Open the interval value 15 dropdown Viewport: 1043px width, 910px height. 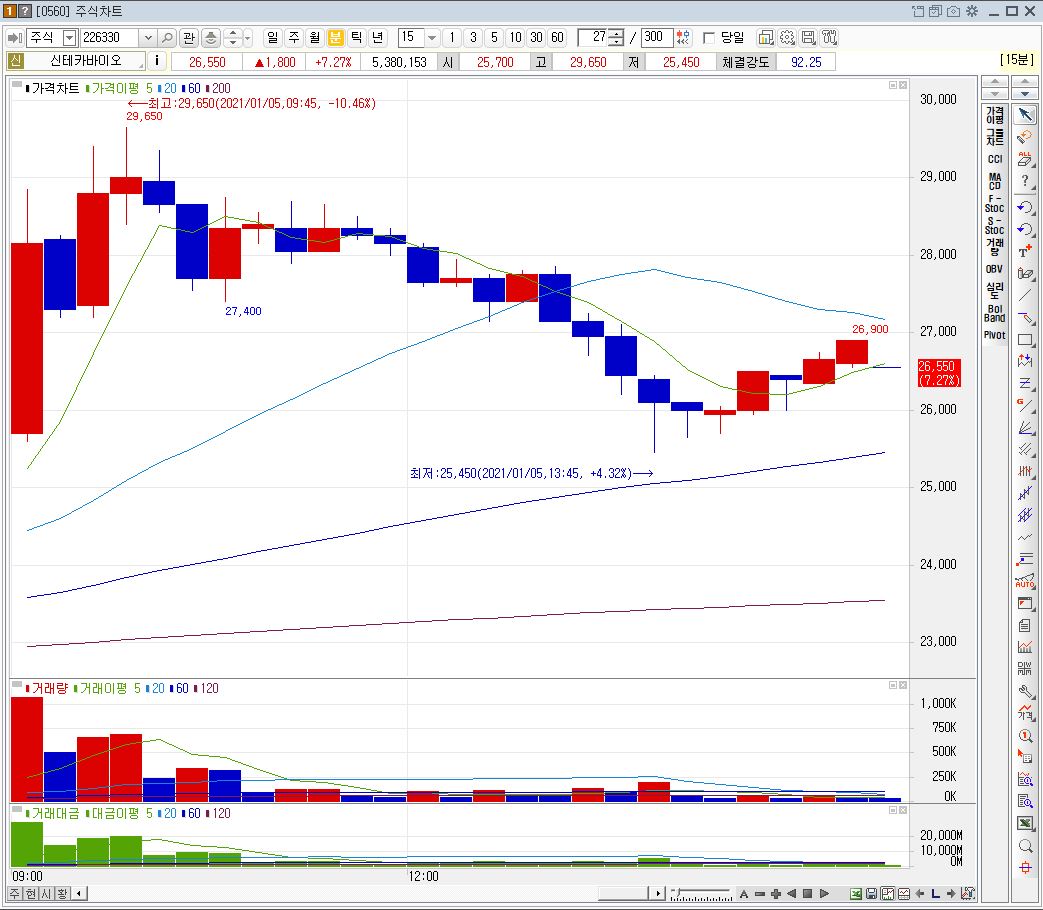[x=432, y=38]
